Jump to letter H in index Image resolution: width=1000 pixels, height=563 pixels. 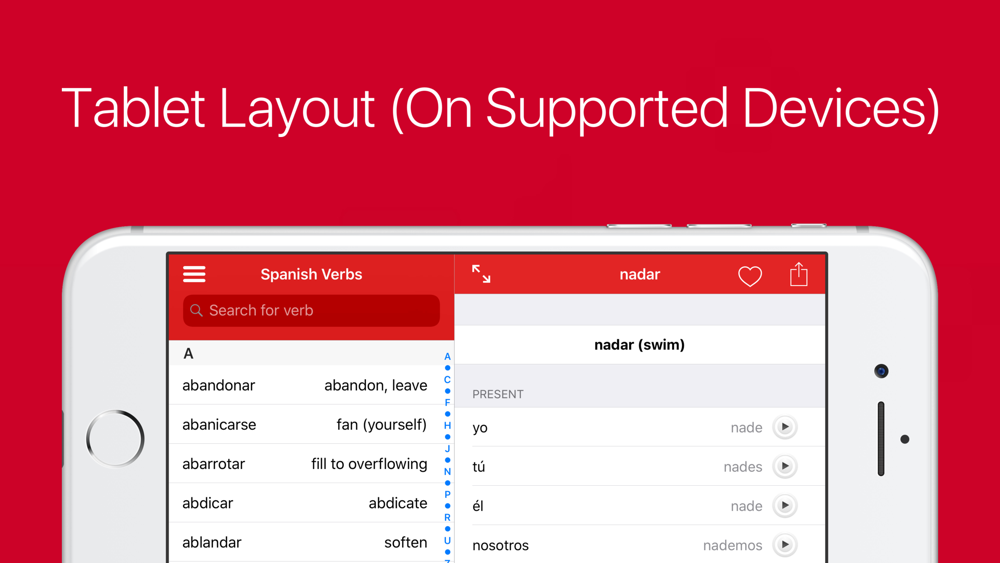pos(447,425)
